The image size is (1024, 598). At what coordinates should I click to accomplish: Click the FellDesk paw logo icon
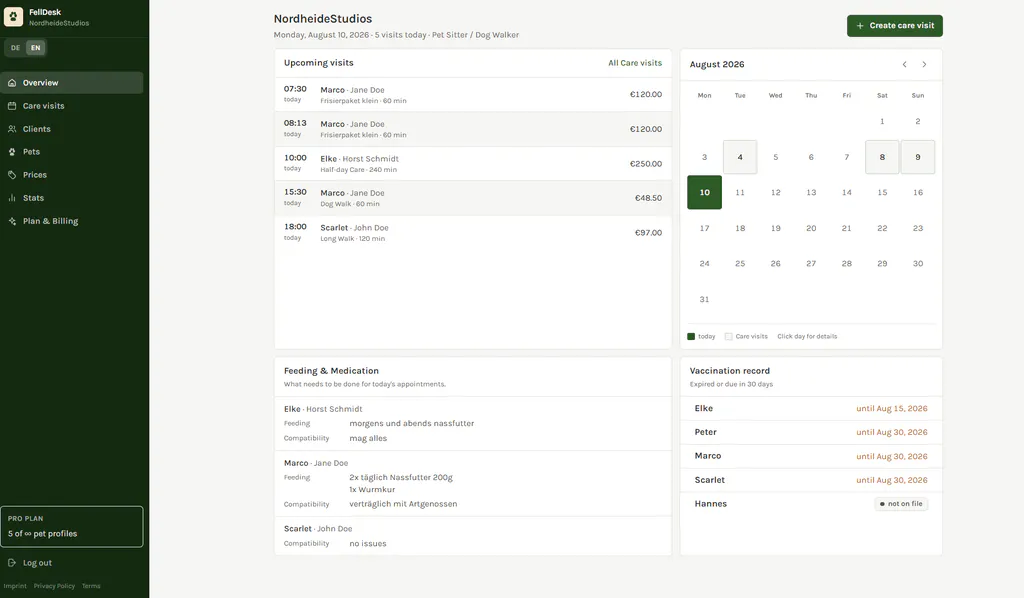(13, 17)
